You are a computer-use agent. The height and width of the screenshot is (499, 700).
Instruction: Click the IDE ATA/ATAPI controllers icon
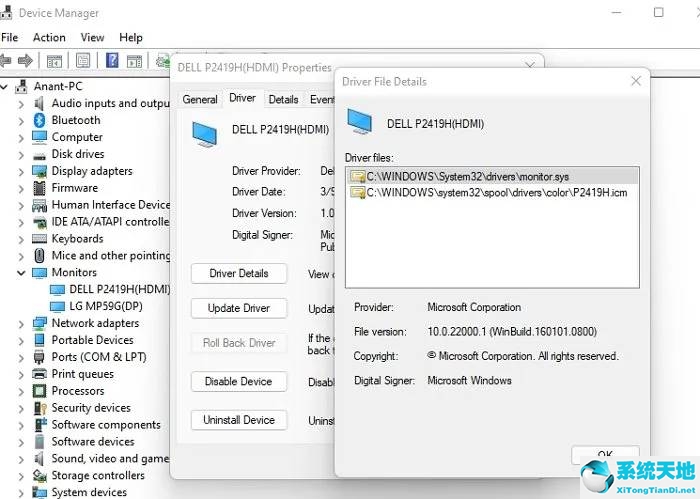[x=39, y=222]
